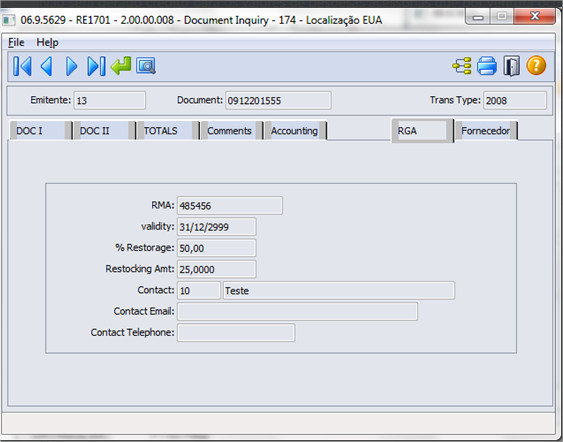Click the Restocking Amt field
563x442 pixels.
217,269
